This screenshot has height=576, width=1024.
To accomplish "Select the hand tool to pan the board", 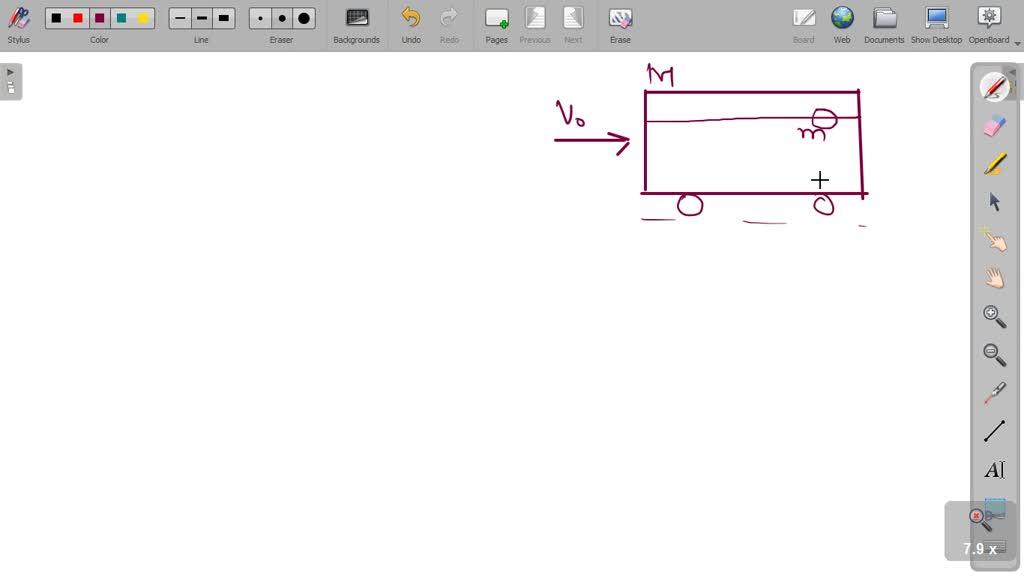I will (x=993, y=278).
